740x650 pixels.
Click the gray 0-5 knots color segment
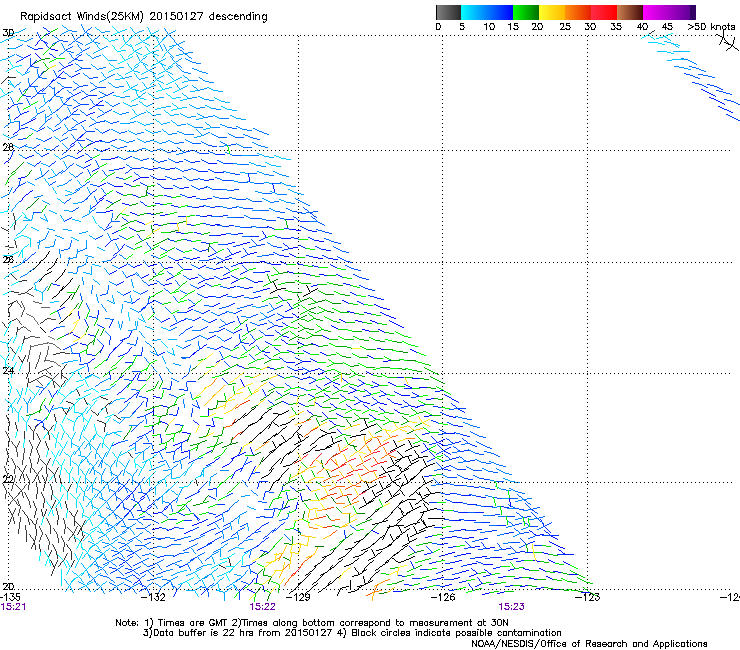449,12
